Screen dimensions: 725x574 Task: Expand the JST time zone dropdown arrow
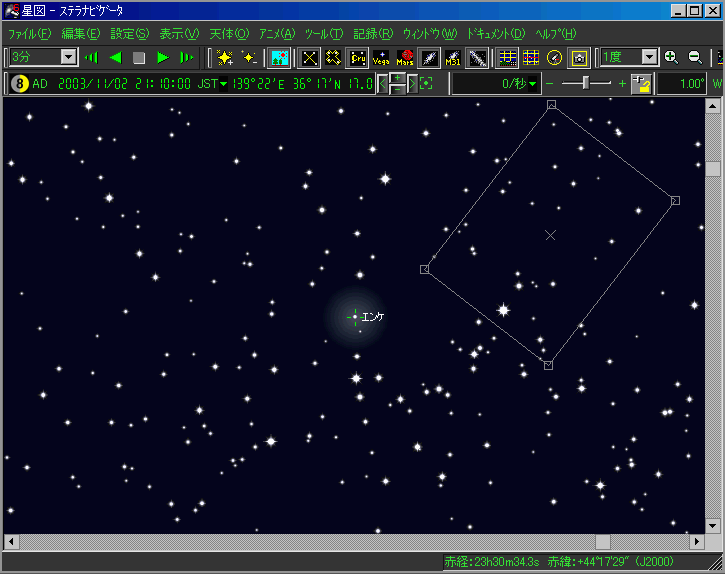(223, 84)
